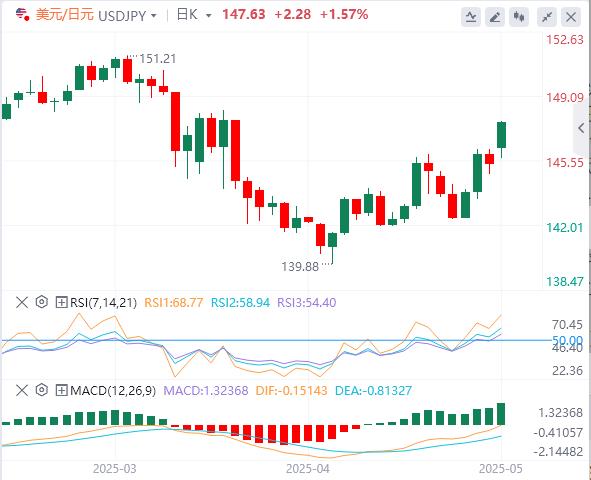Click the 145.55 price axis label
Screen dimensions: 591x480
pos(565,163)
